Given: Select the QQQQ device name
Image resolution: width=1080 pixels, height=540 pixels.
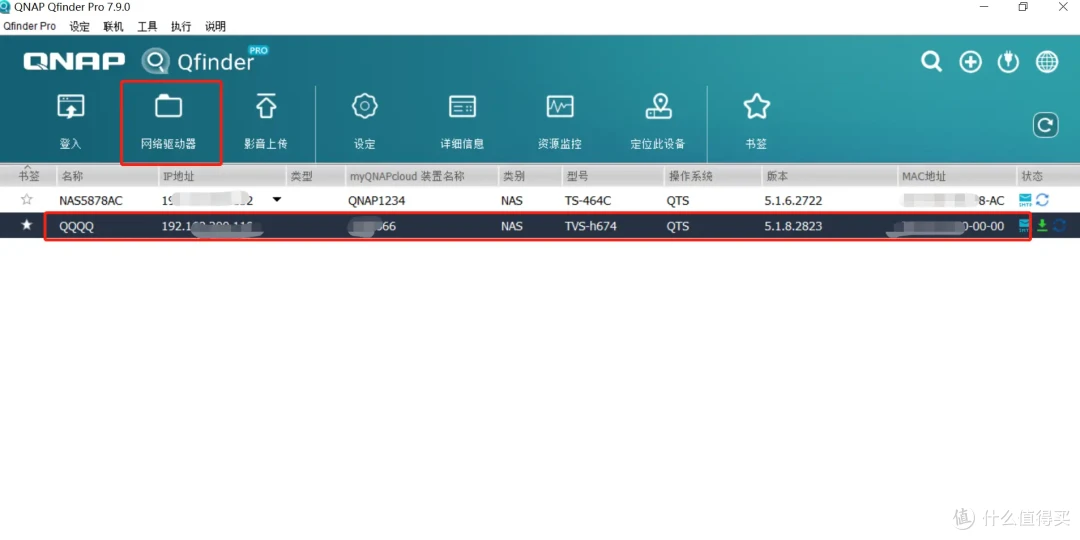Looking at the screenshot, I should (76, 226).
